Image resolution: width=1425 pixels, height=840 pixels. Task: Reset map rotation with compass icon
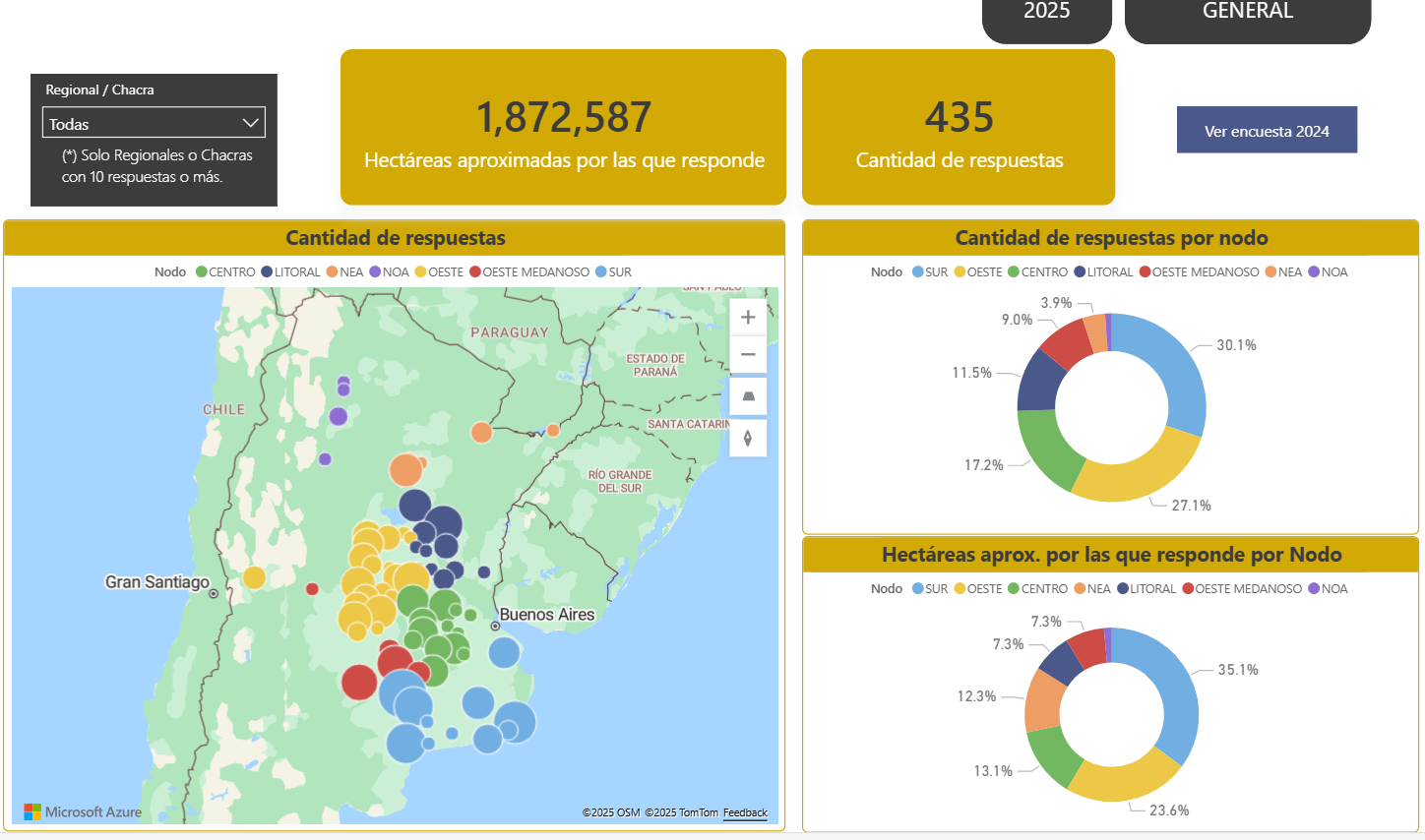coord(748,438)
